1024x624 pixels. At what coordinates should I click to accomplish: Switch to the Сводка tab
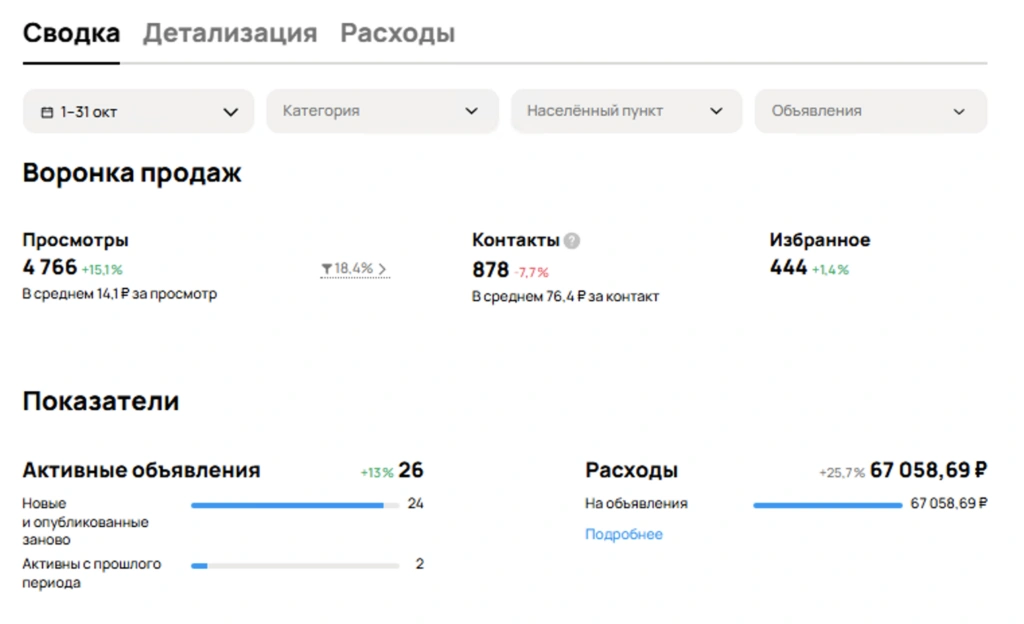[x=71, y=33]
